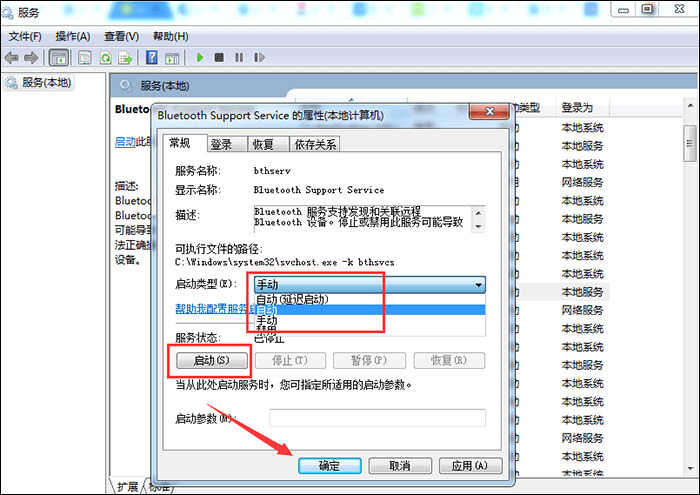Click the 确定 button
Screen dimensions: 700x495
click(329, 466)
